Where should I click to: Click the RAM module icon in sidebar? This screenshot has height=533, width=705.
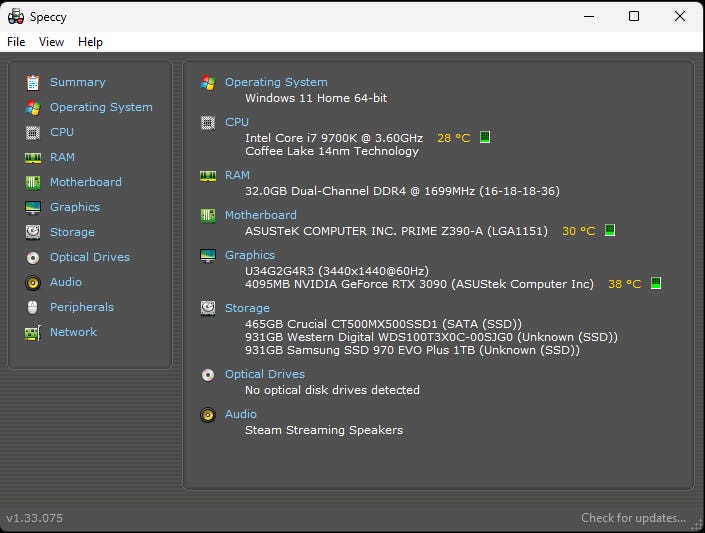(x=33, y=157)
